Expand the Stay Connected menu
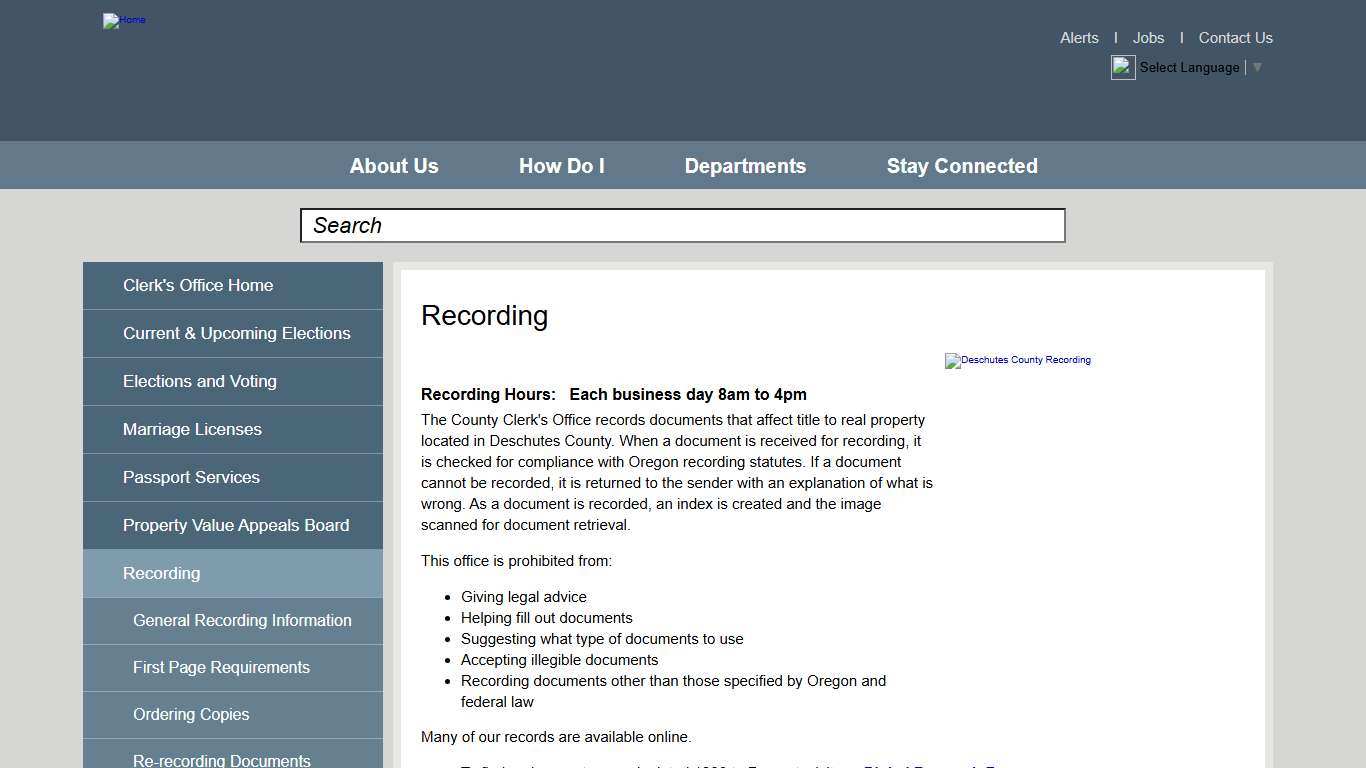The image size is (1366, 768). coord(962,166)
